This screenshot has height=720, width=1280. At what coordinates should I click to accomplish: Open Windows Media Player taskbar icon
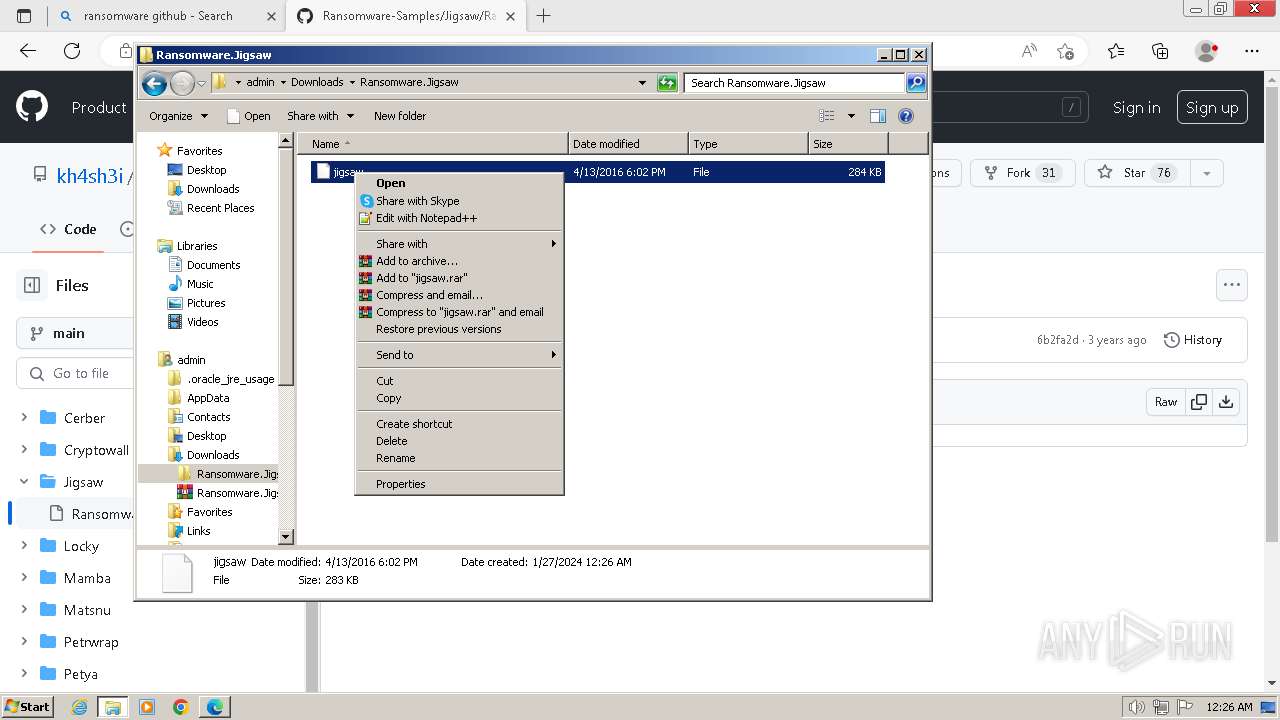[x=147, y=707]
